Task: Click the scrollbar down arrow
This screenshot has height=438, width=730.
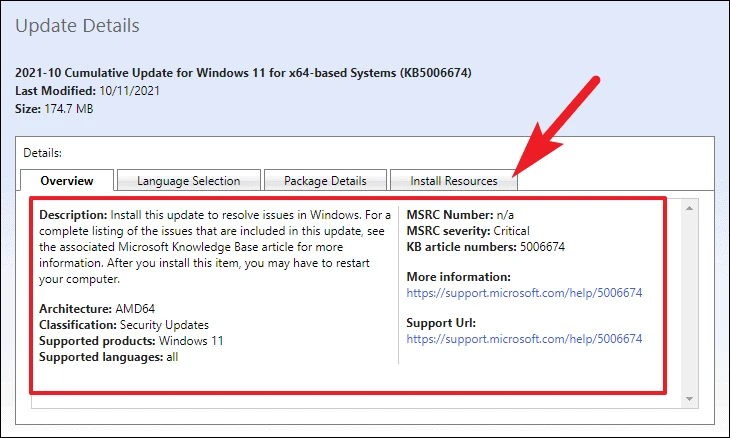Action: [689, 399]
